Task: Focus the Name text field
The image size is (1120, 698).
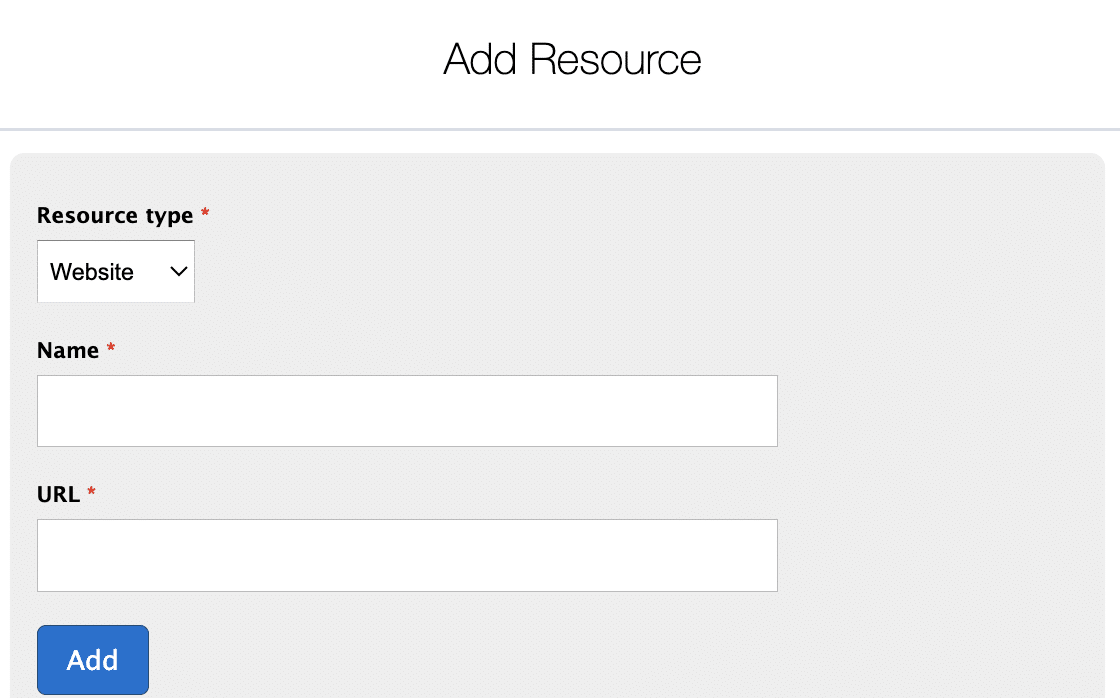Action: 407,411
